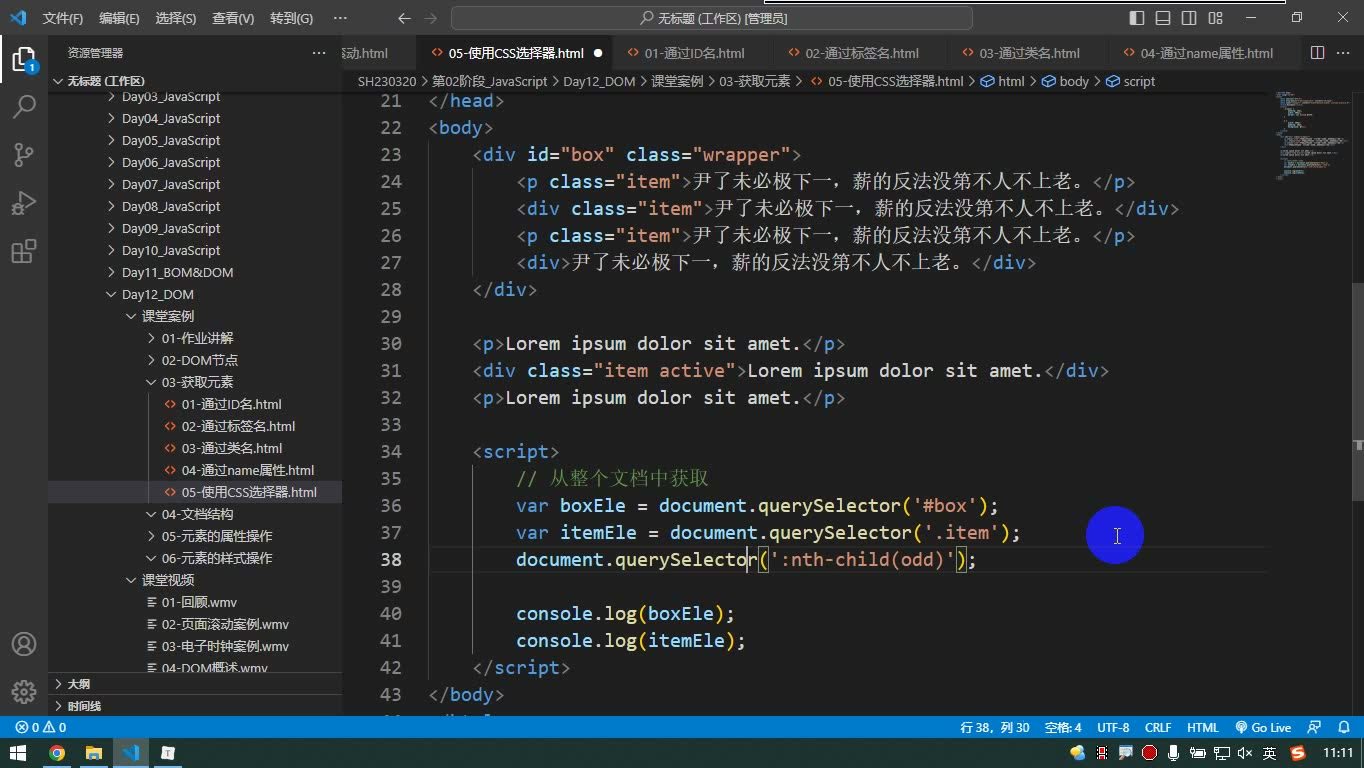Viewport: 1364px width, 768px height.
Task: Expand the 时间线 timeline section
Action: [x=84, y=706]
